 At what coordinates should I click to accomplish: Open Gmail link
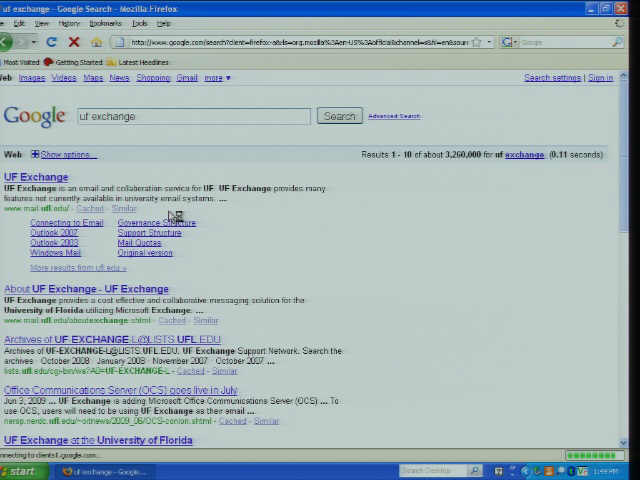coord(187,78)
